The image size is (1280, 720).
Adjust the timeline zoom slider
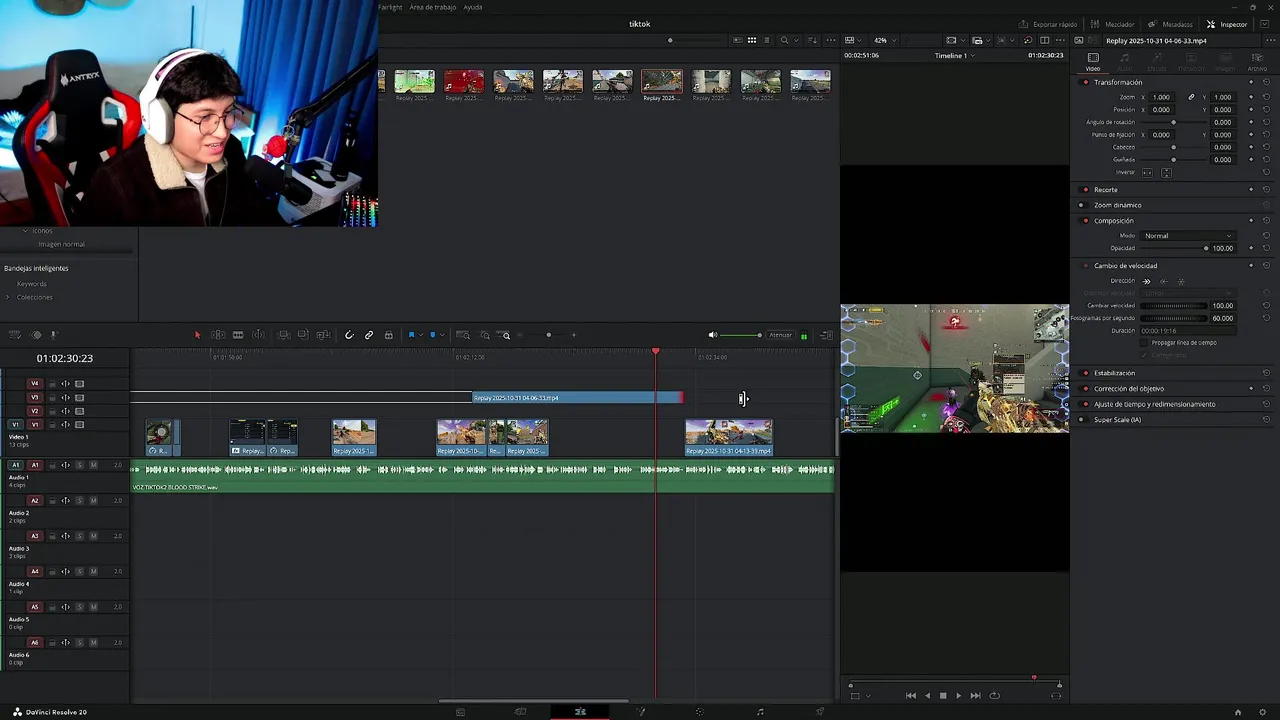coord(548,335)
